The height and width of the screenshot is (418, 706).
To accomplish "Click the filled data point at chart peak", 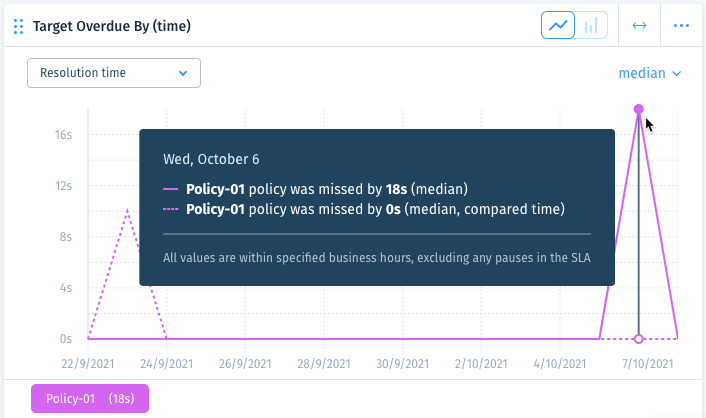I will click(x=638, y=109).
